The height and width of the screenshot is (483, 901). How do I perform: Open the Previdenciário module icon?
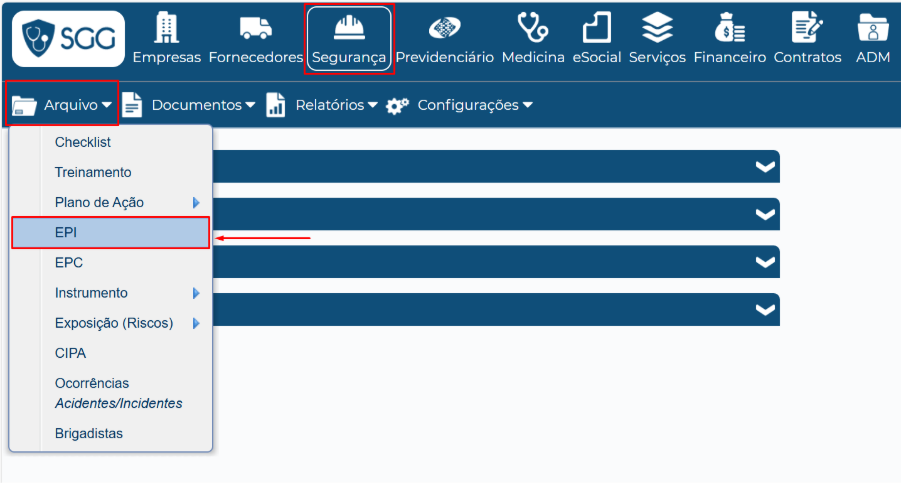point(444,28)
